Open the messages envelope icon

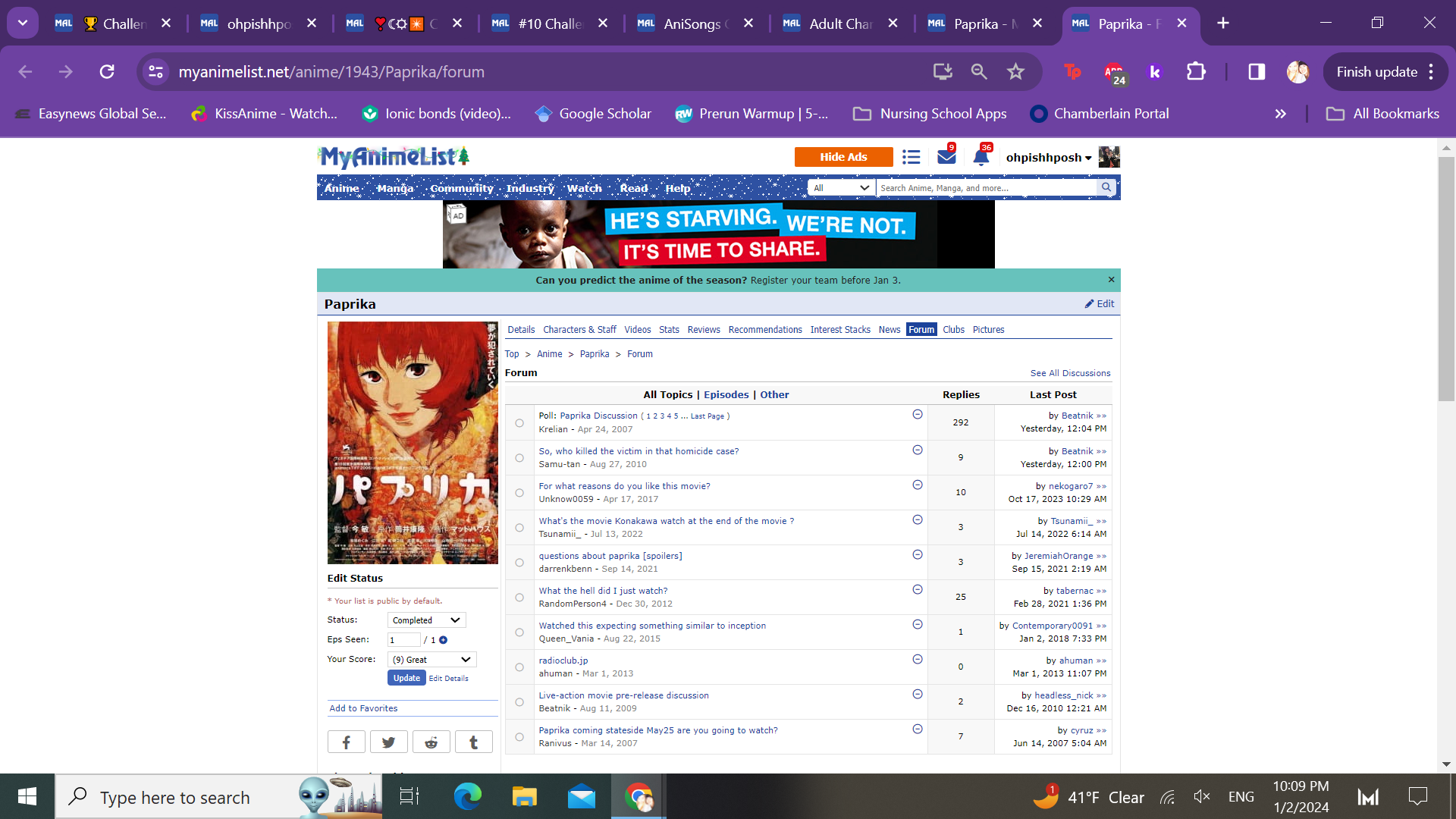point(946,156)
